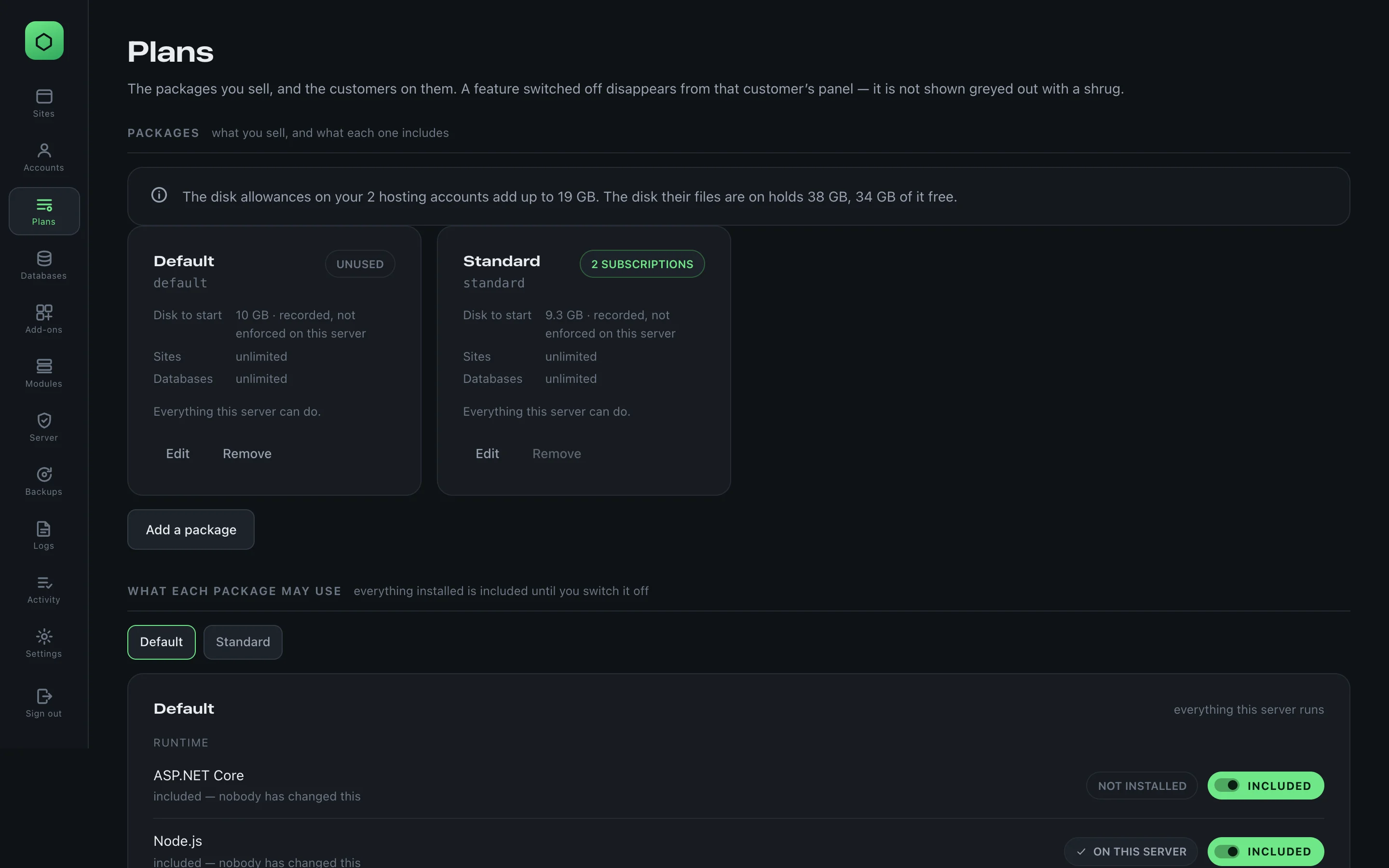Click the Plans page heading
The width and height of the screenshot is (1389, 868).
click(x=170, y=52)
